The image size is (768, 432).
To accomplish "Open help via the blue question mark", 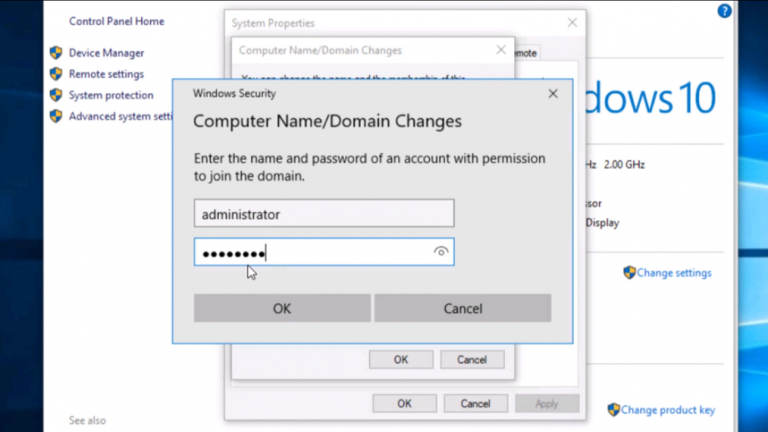I will 724,11.
